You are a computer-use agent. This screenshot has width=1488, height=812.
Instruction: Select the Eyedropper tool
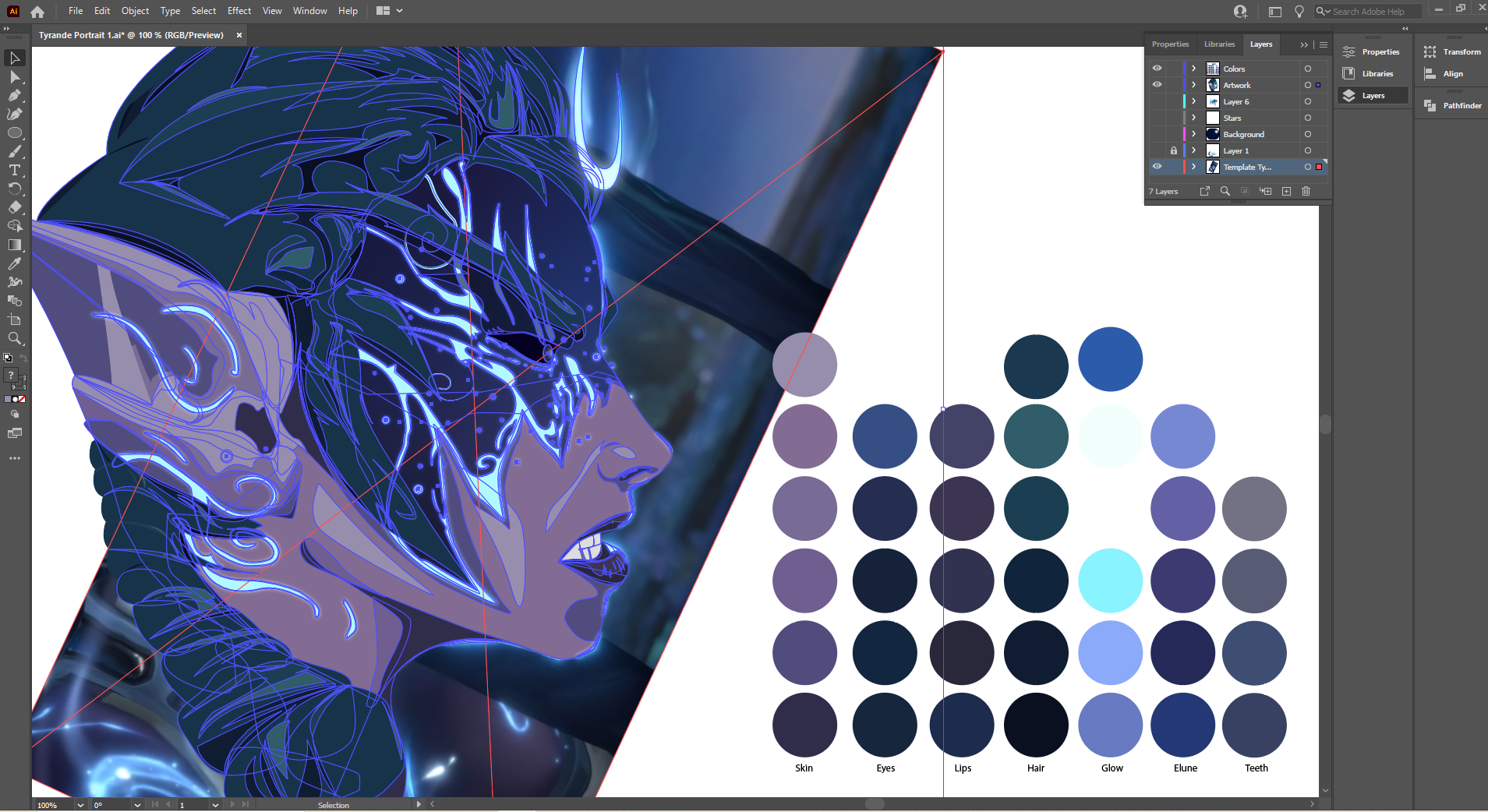(15, 263)
